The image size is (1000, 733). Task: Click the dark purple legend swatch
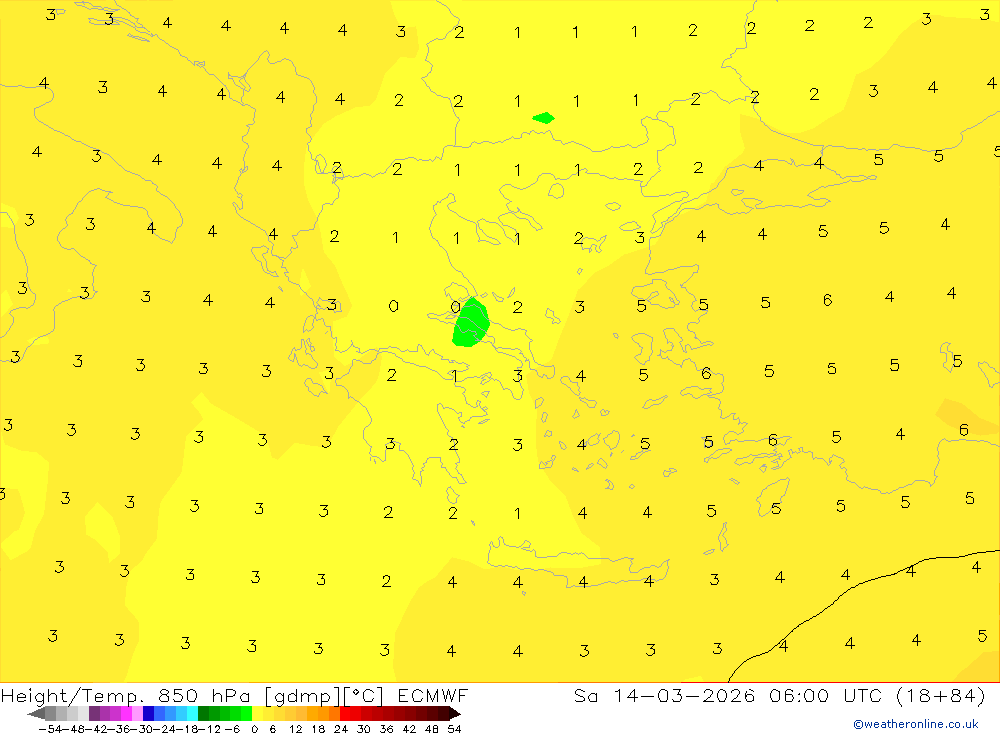coord(94,713)
